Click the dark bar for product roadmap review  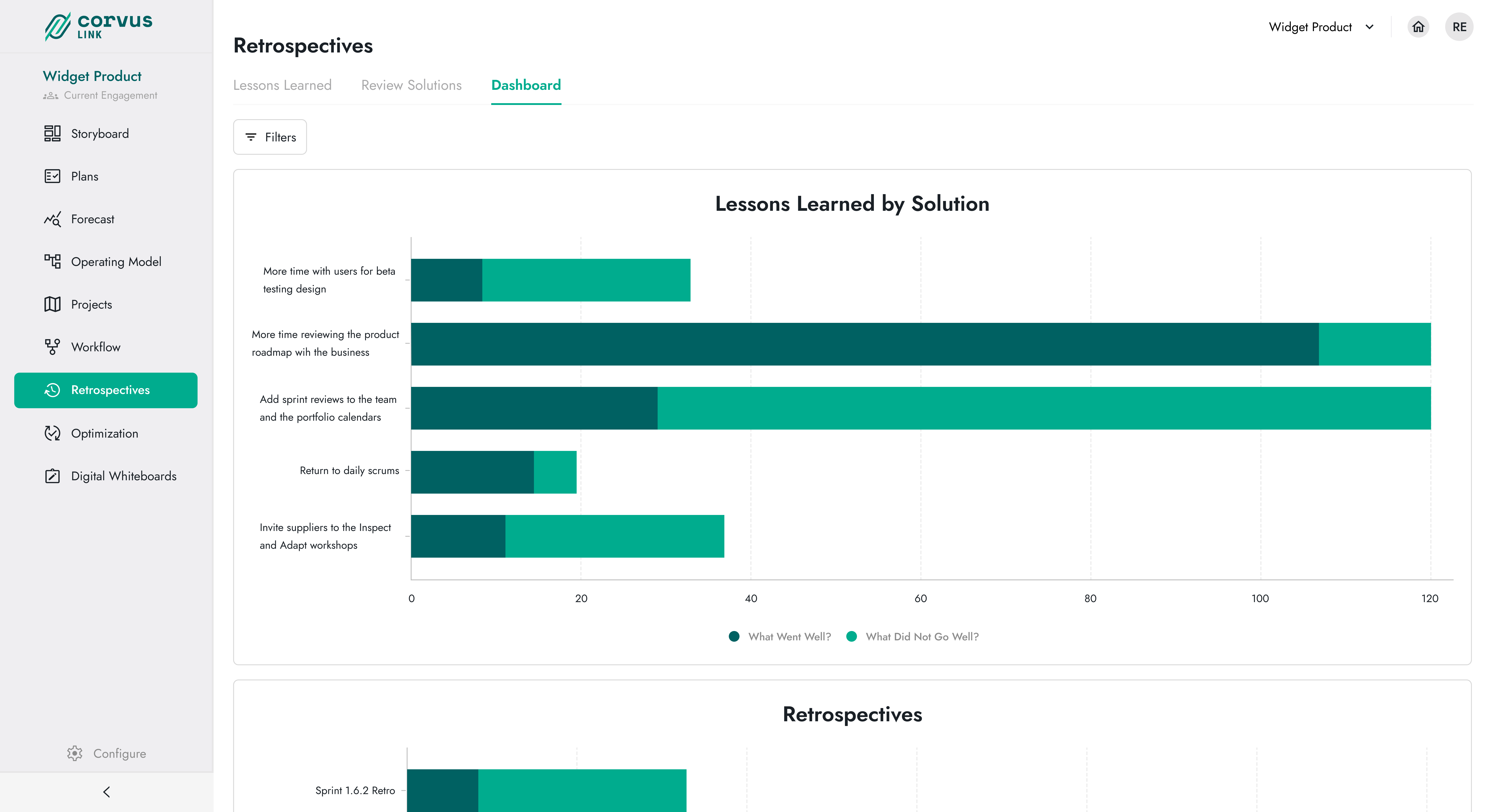tap(865, 344)
